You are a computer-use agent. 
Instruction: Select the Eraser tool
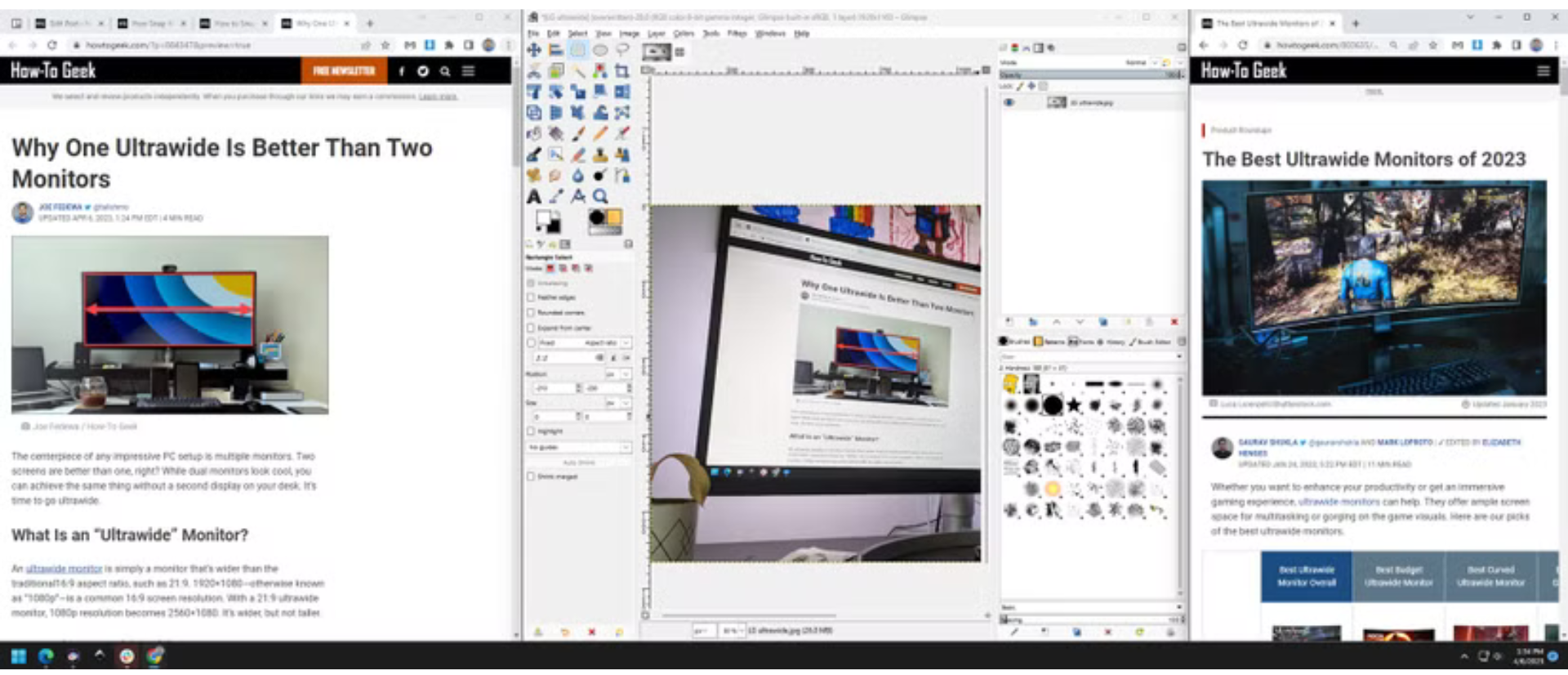(x=577, y=154)
